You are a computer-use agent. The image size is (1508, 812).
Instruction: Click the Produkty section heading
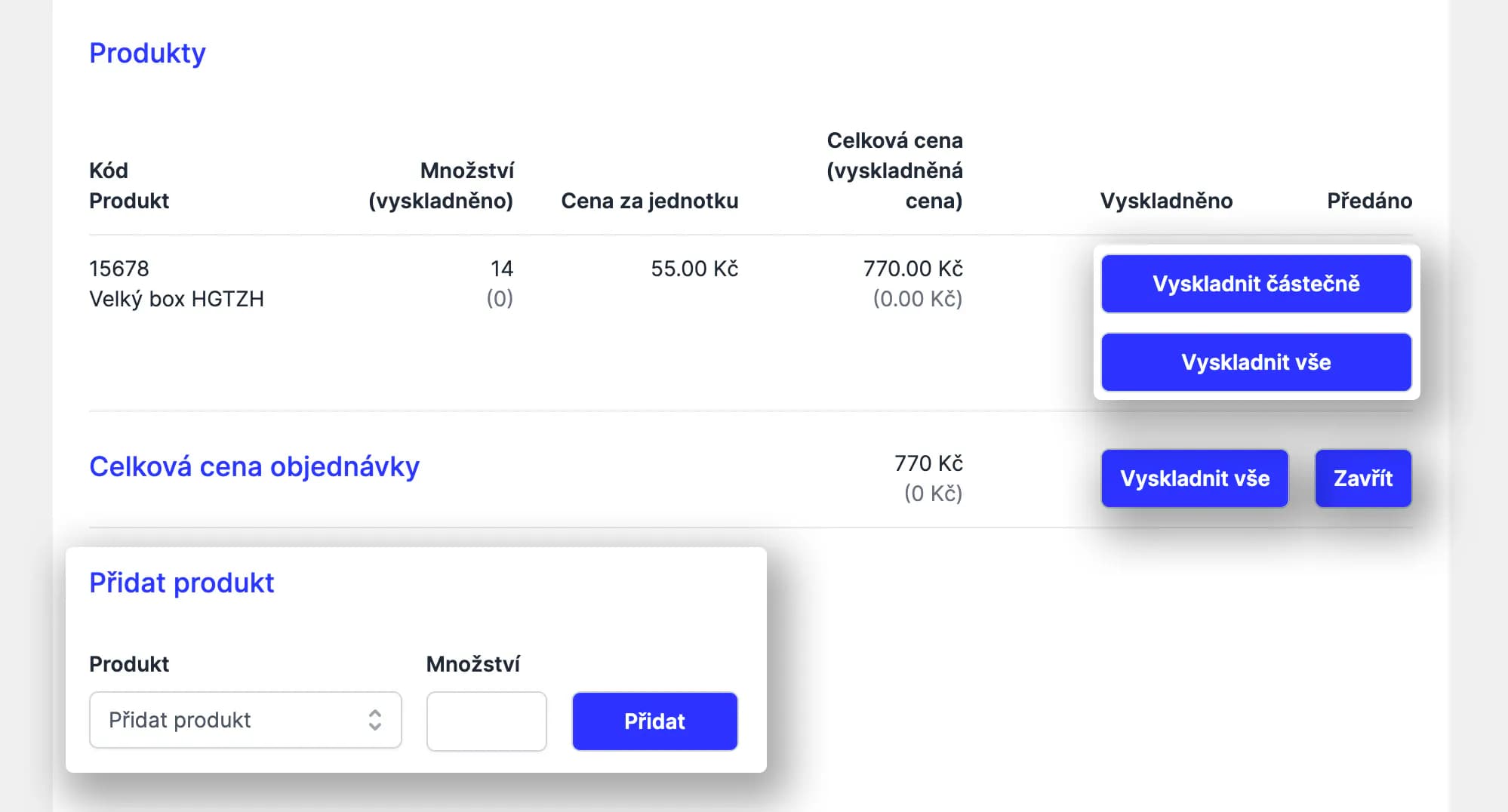click(x=147, y=53)
